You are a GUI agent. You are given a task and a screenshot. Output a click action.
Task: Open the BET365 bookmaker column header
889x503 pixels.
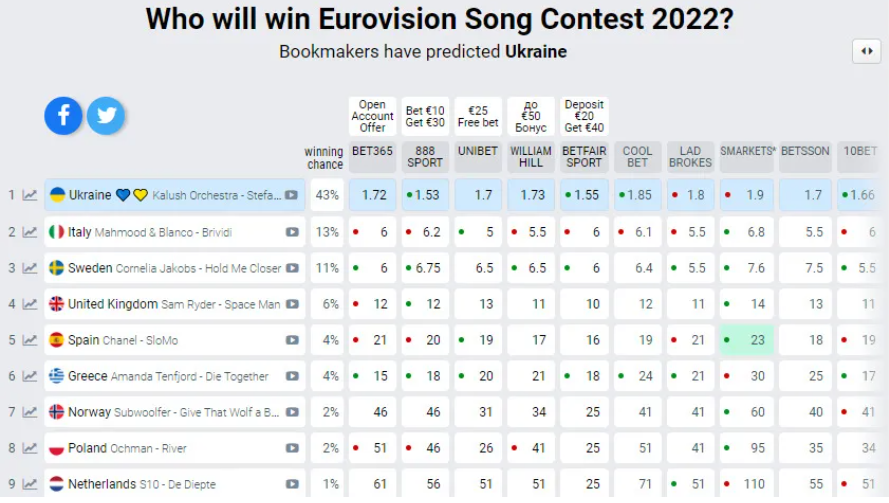pos(372,152)
